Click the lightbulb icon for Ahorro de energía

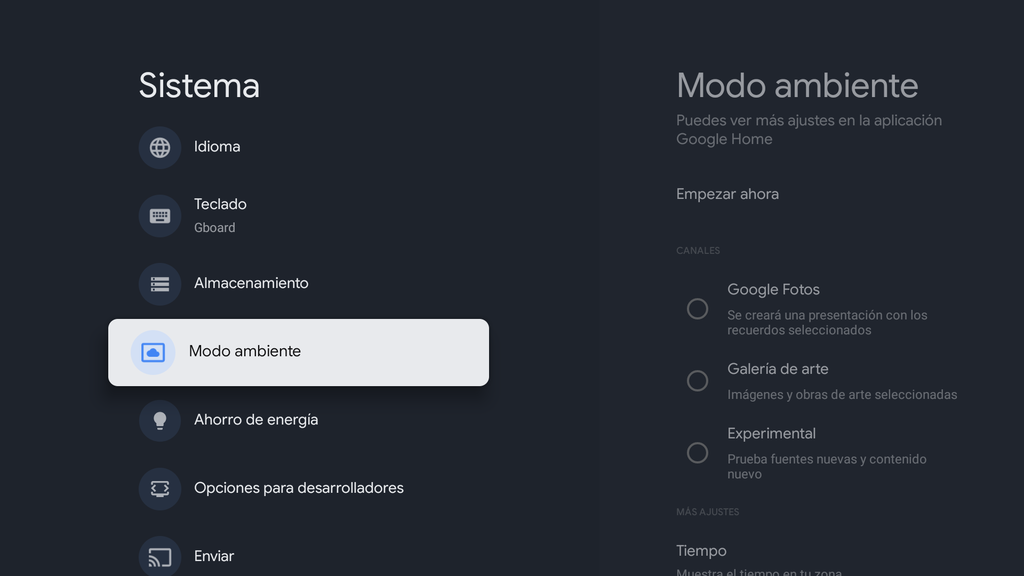pyautogui.click(x=160, y=421)
